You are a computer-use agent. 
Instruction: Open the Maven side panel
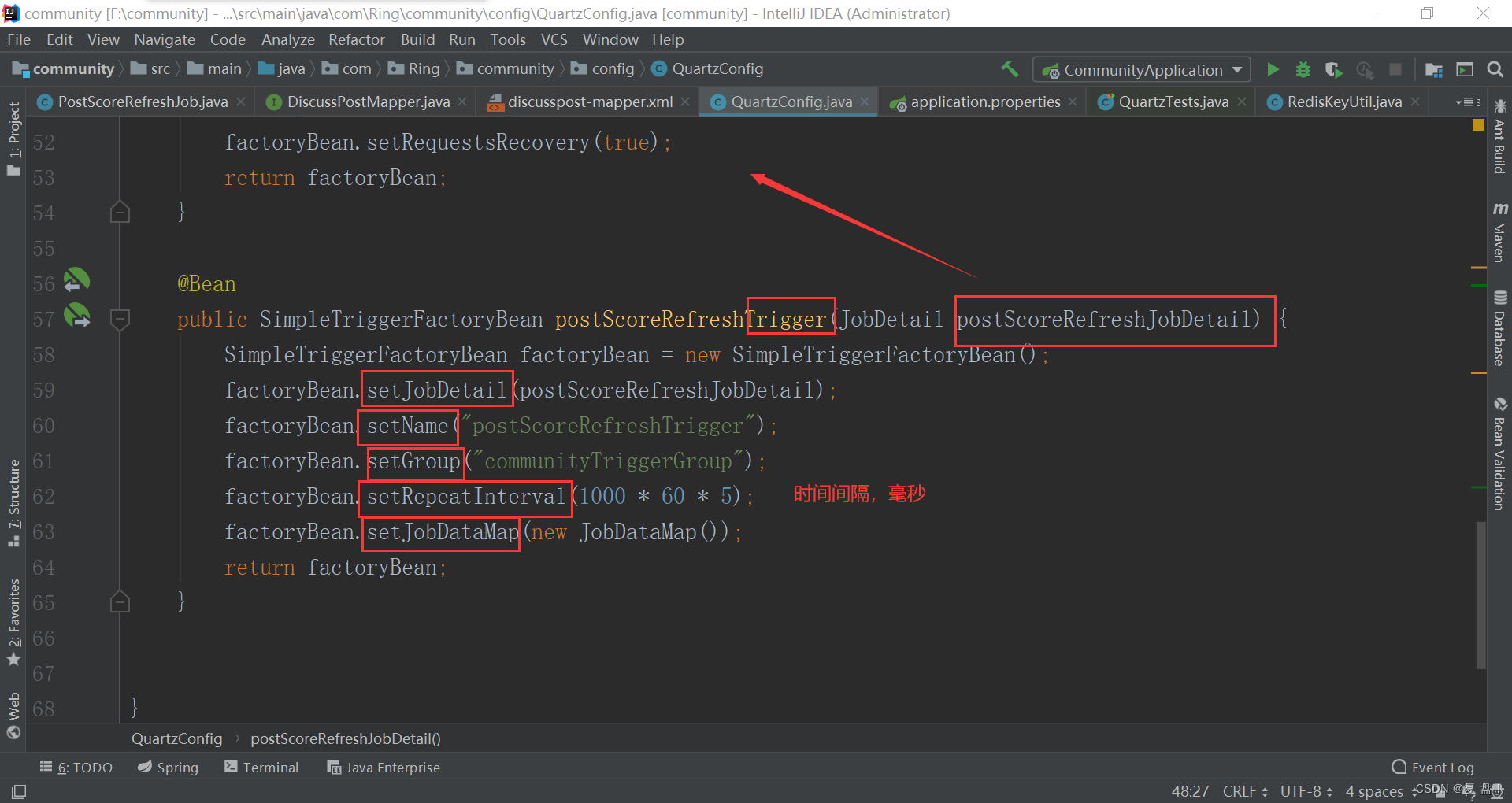click(x=1499, y=232)
